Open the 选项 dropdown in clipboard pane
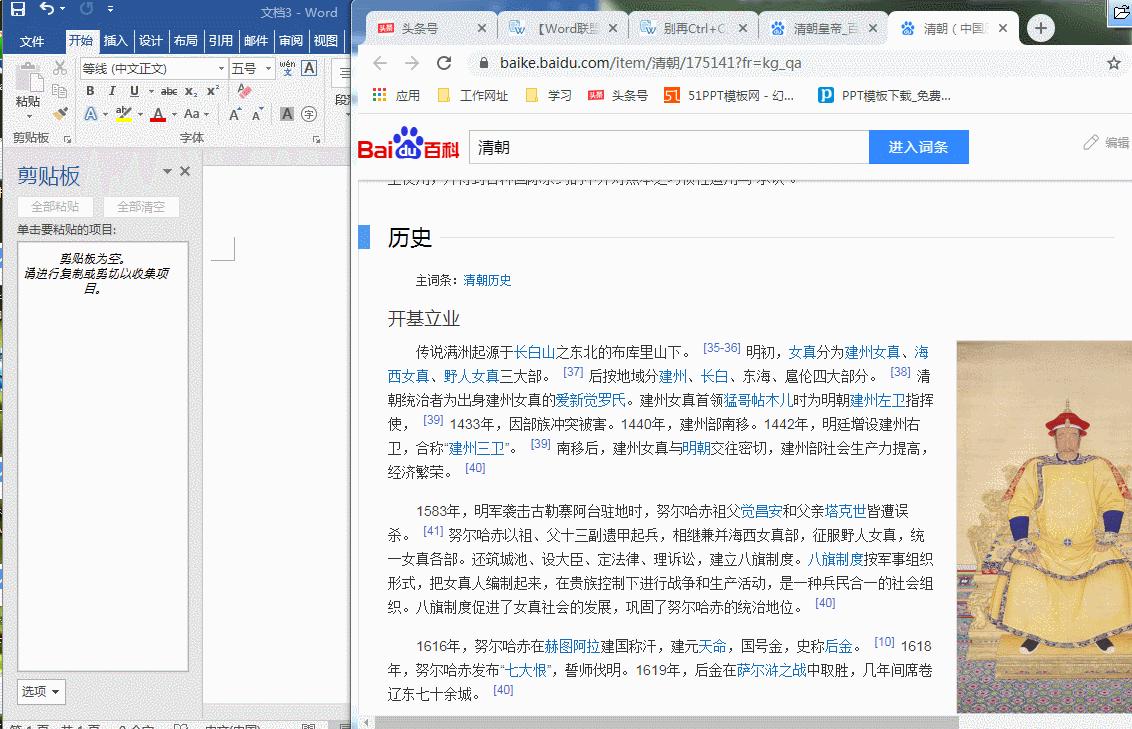 coord(40,691)
